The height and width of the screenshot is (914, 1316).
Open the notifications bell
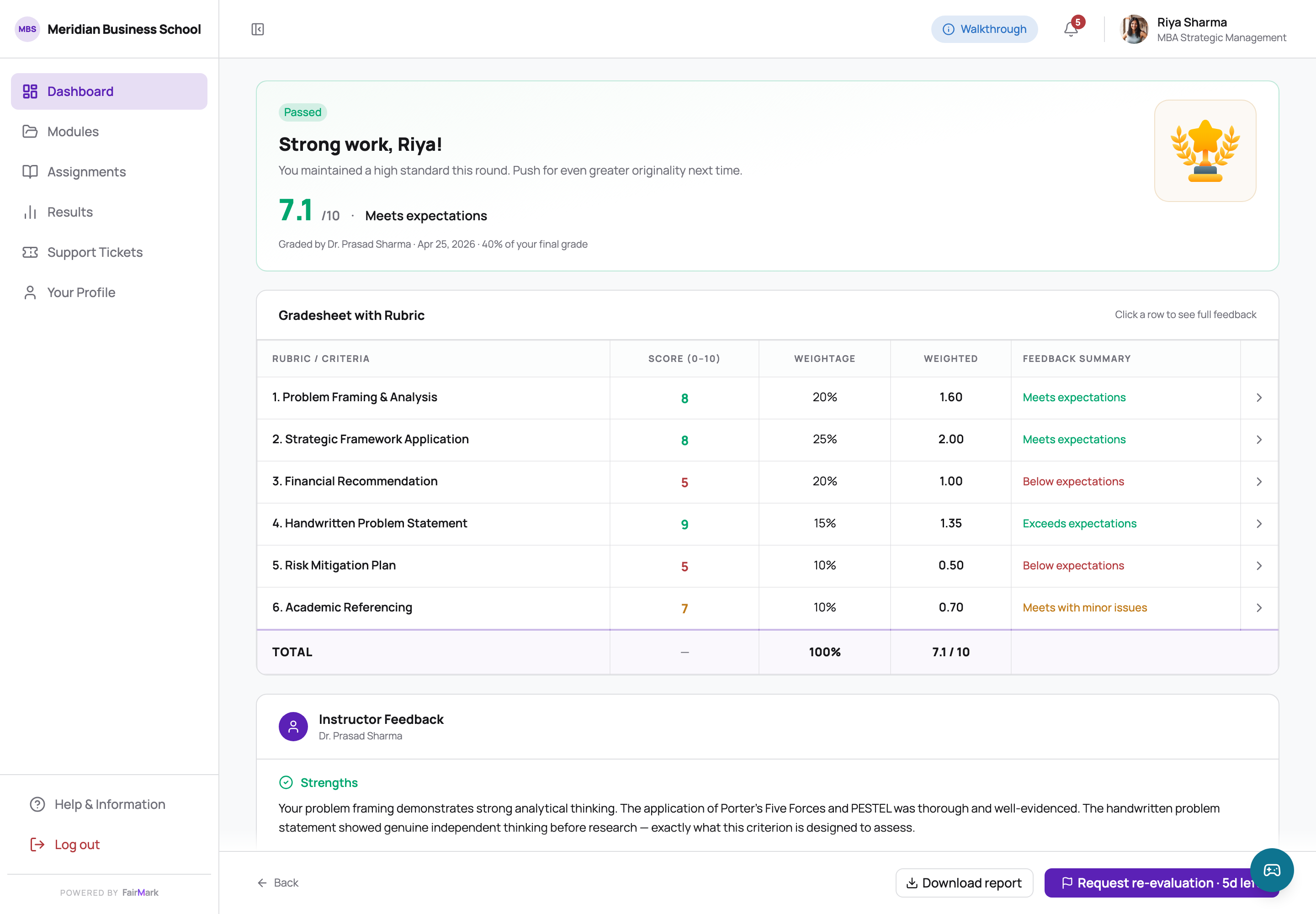[1071, 29]
